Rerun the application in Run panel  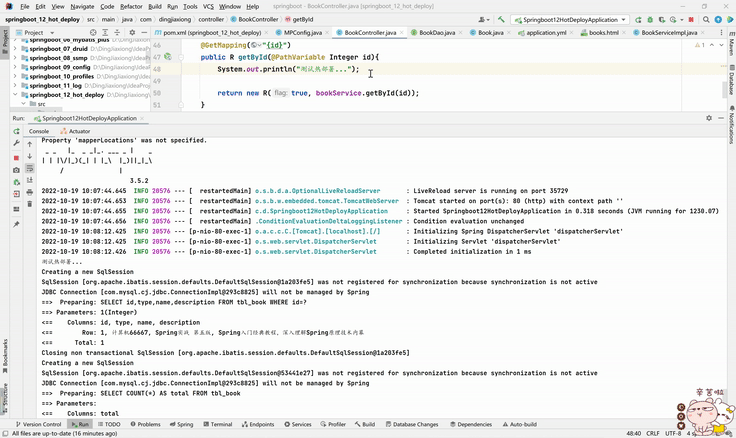click(x=16, y=131)
